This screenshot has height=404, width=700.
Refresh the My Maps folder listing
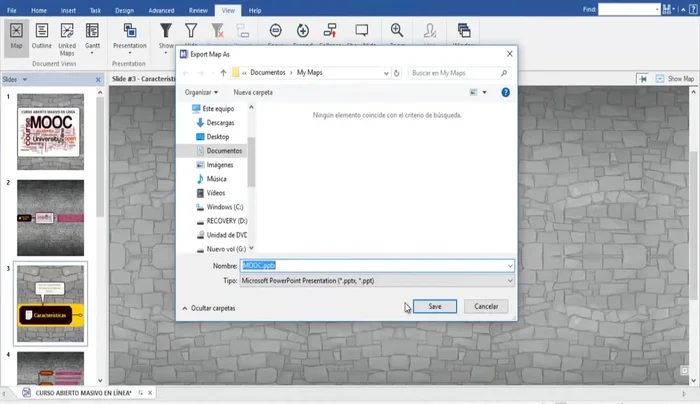click(398, 73)
